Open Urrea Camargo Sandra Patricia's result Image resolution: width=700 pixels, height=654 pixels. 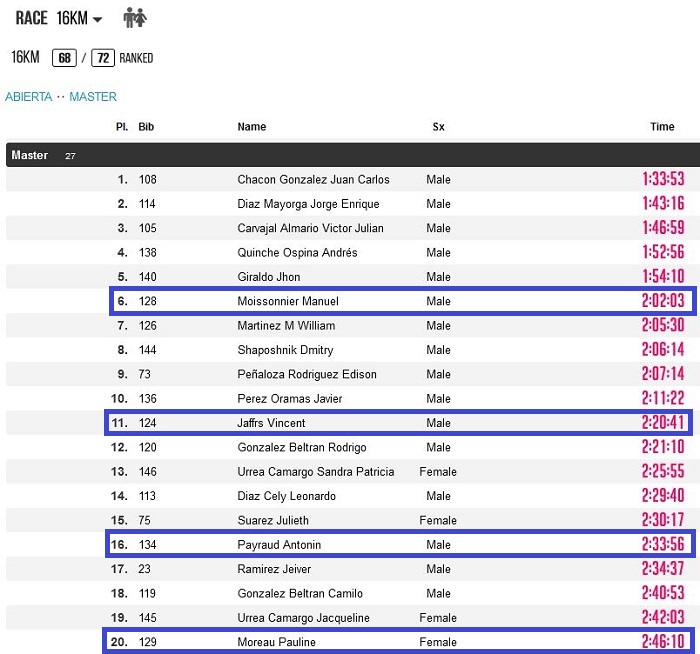coord(315,472)
